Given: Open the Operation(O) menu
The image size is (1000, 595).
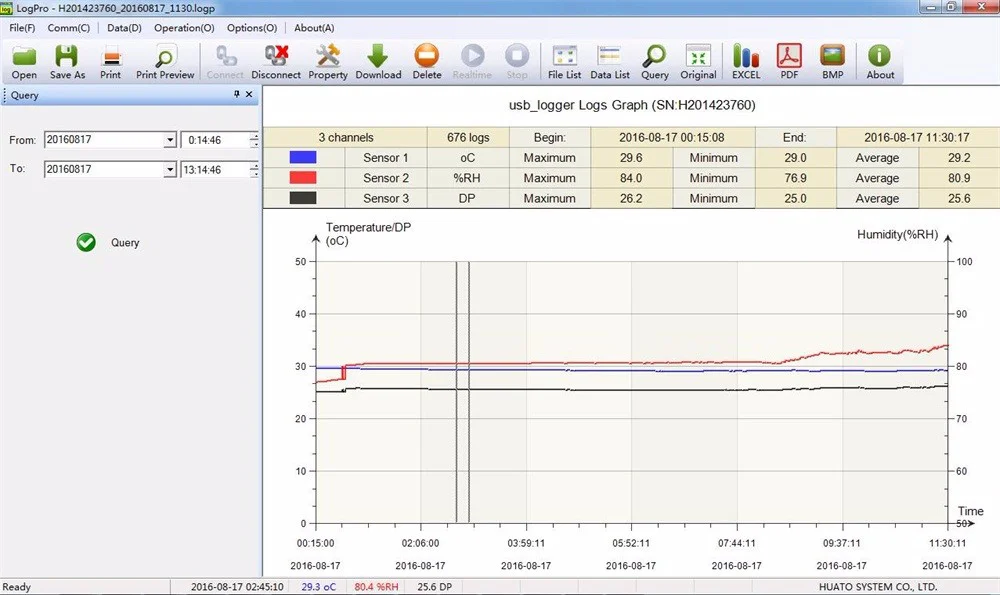Looking at the screenshot, I should pos(183,28).
